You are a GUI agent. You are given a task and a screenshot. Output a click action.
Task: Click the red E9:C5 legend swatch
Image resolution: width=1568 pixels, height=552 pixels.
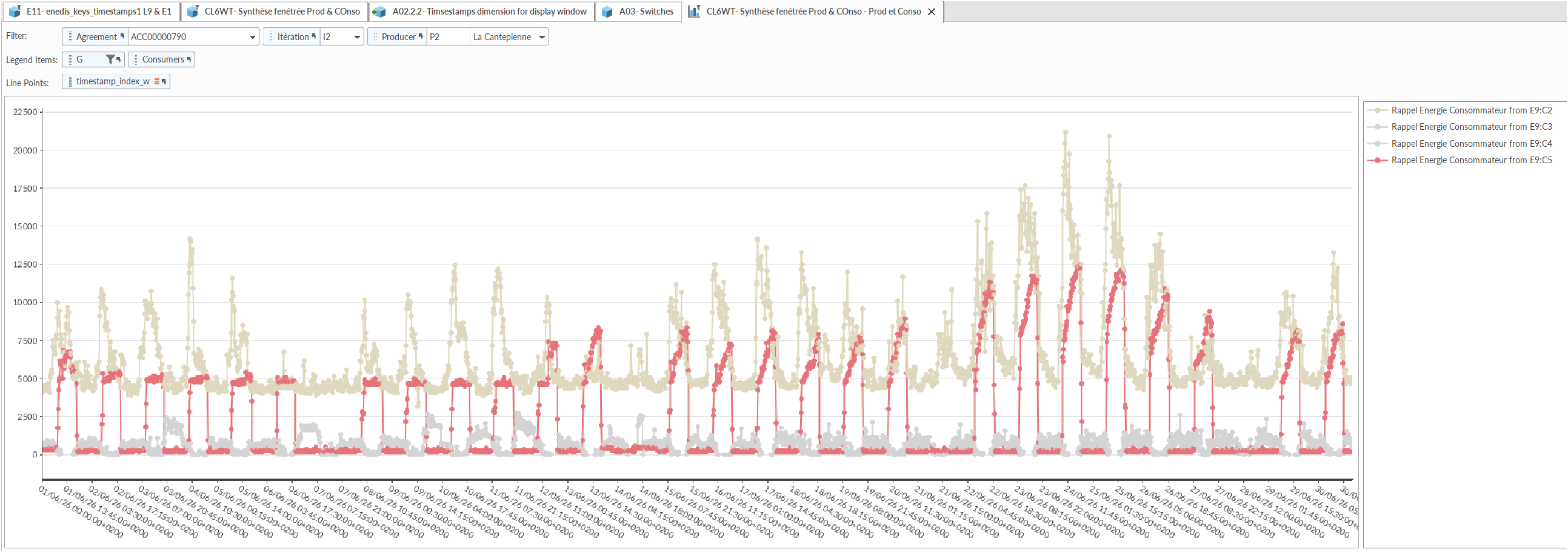pos(1378,160)
